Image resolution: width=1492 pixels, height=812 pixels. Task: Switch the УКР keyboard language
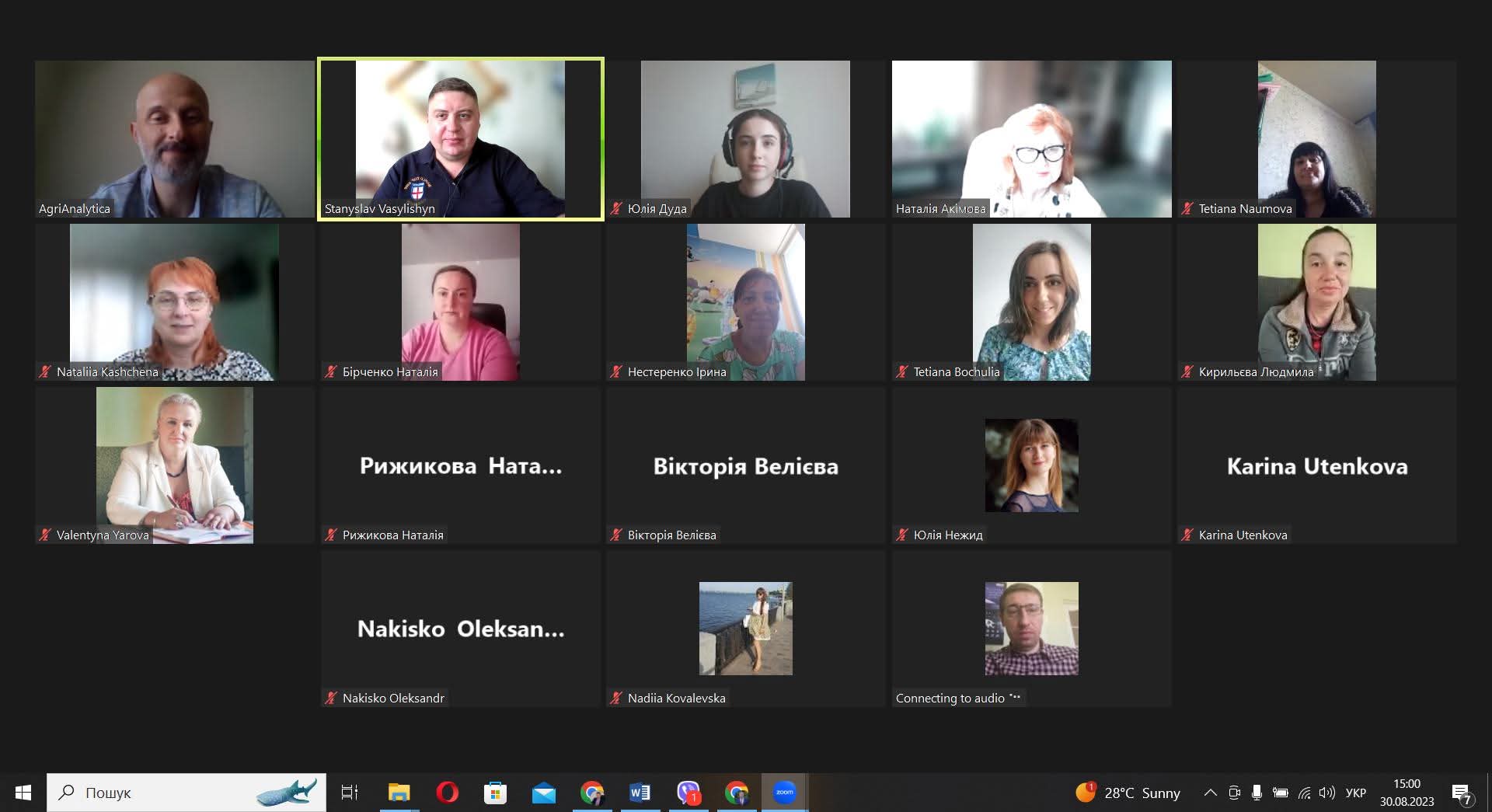click(x=1356, y=793)
